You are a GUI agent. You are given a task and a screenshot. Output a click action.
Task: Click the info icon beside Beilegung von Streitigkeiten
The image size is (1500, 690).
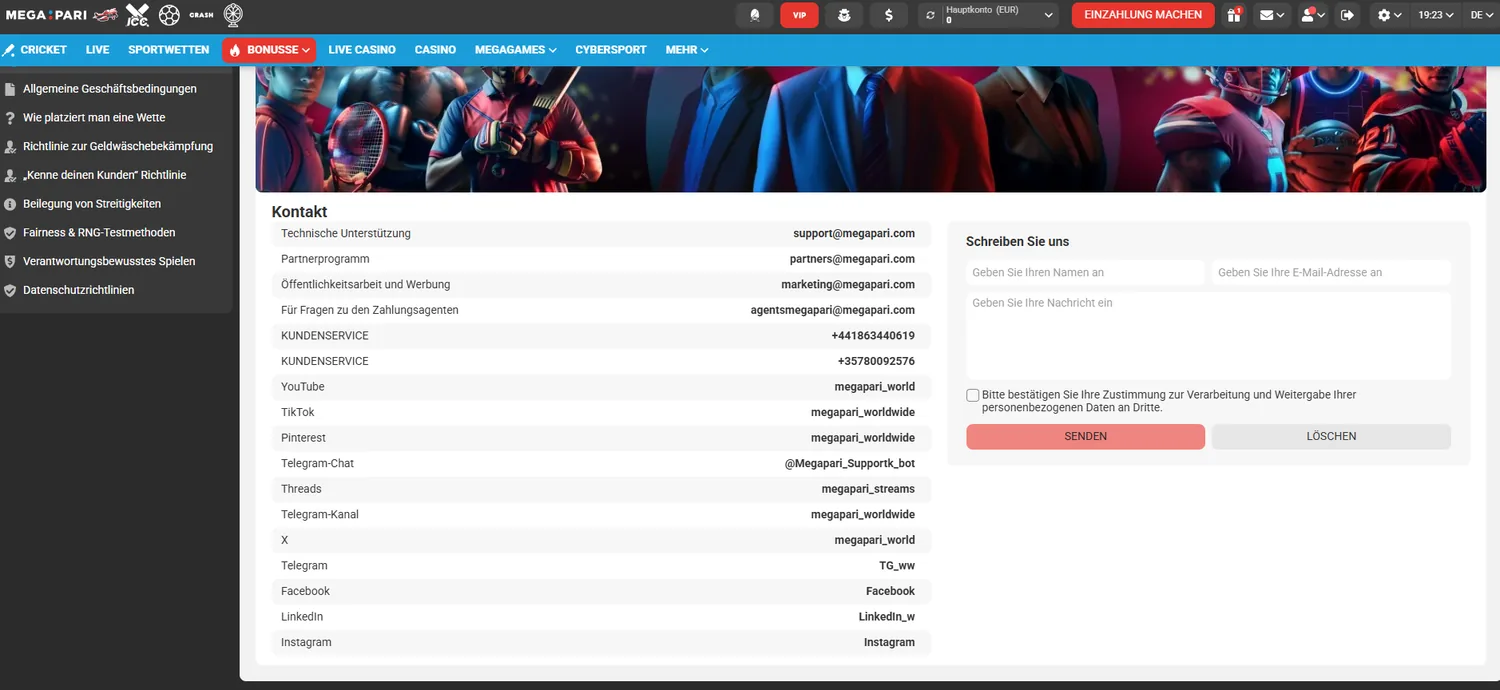(x=10, y=204)
